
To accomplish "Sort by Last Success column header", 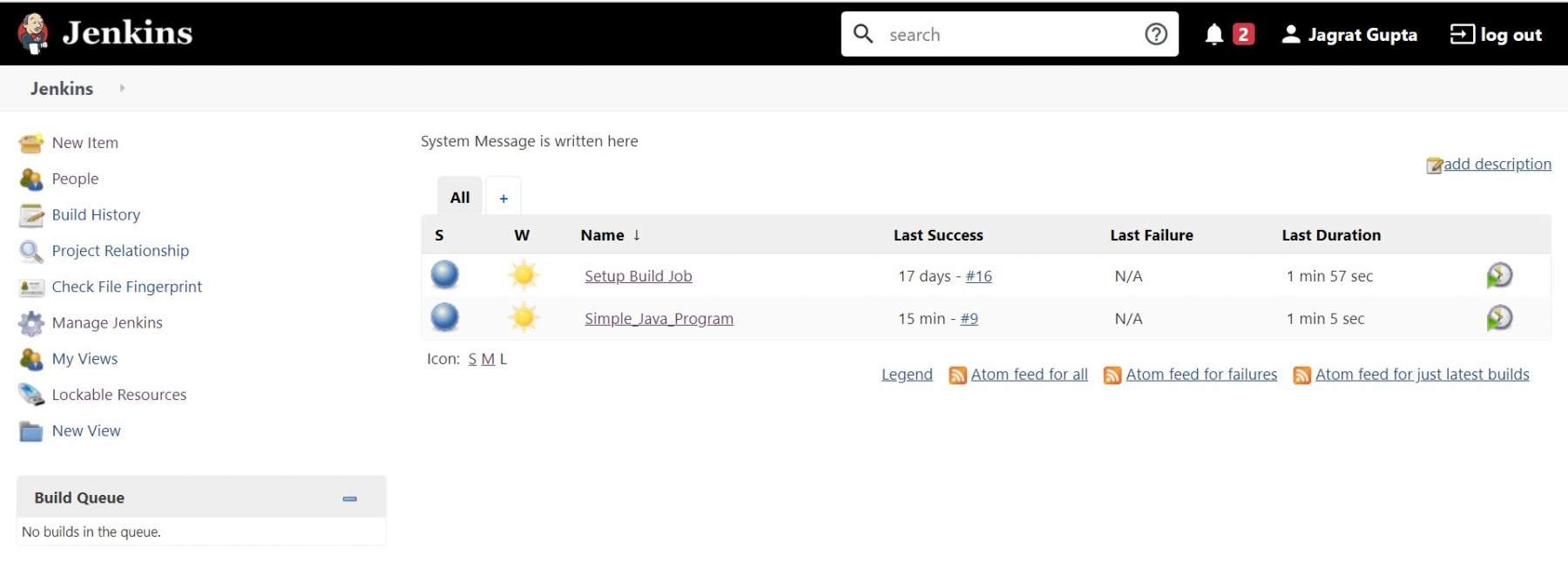I will (x=938, y=235).
